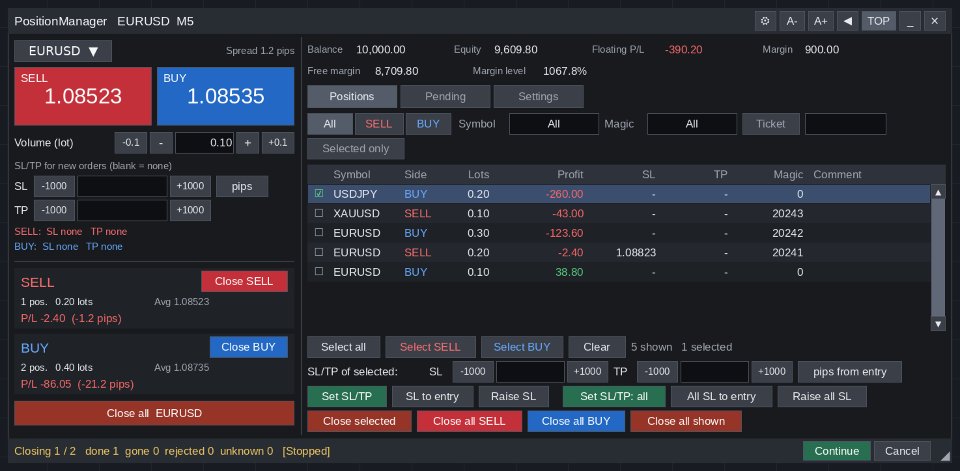
Task: Click the Close selected button
Action: 359,421
